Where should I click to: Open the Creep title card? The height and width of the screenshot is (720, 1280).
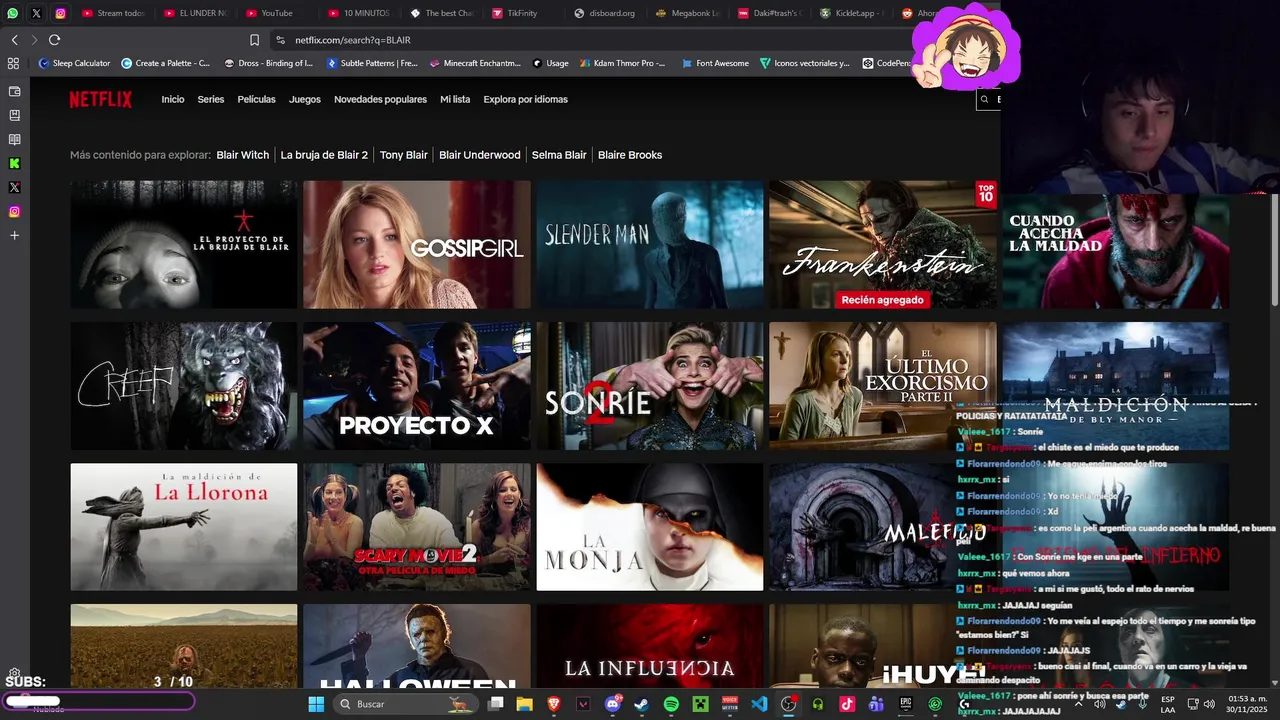184,386
